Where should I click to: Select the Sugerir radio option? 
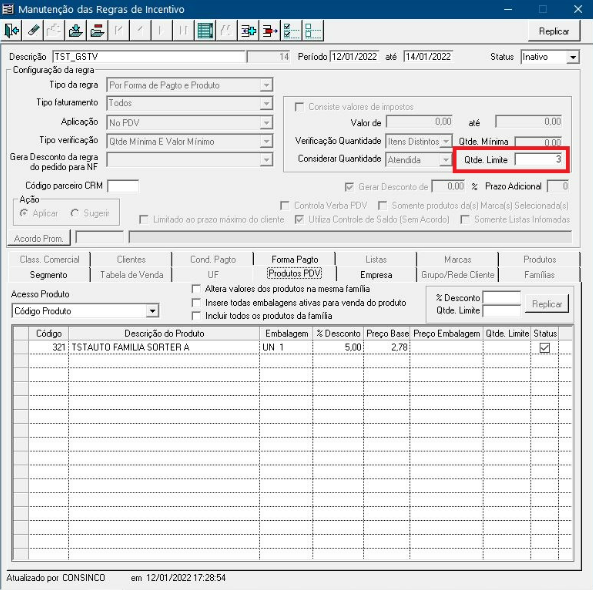75,213
